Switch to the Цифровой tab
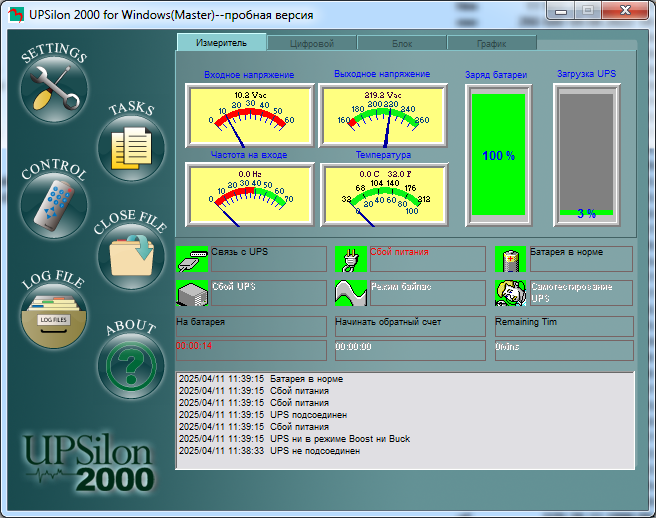The height and width of the screenshot is (518, 656). 312,44
